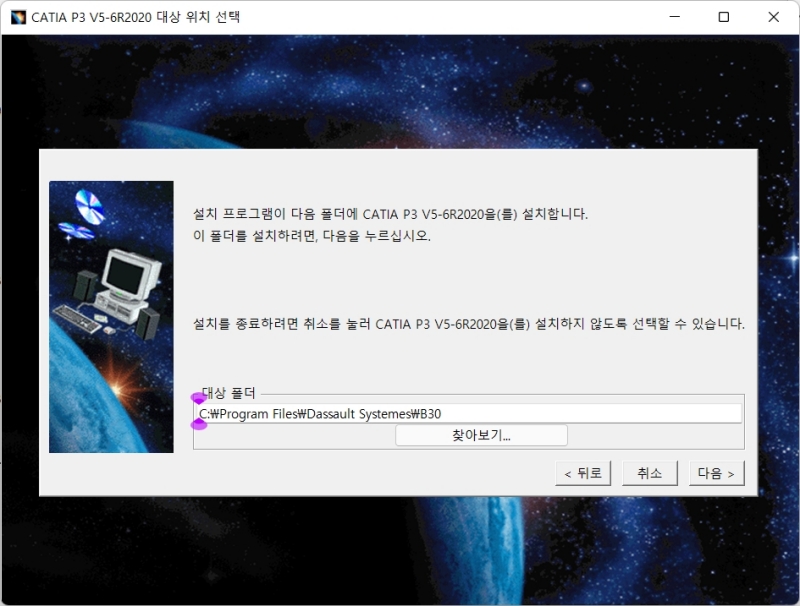
Task: Open the 찾아보기... browse folder dialog
Action: point(481,435)
